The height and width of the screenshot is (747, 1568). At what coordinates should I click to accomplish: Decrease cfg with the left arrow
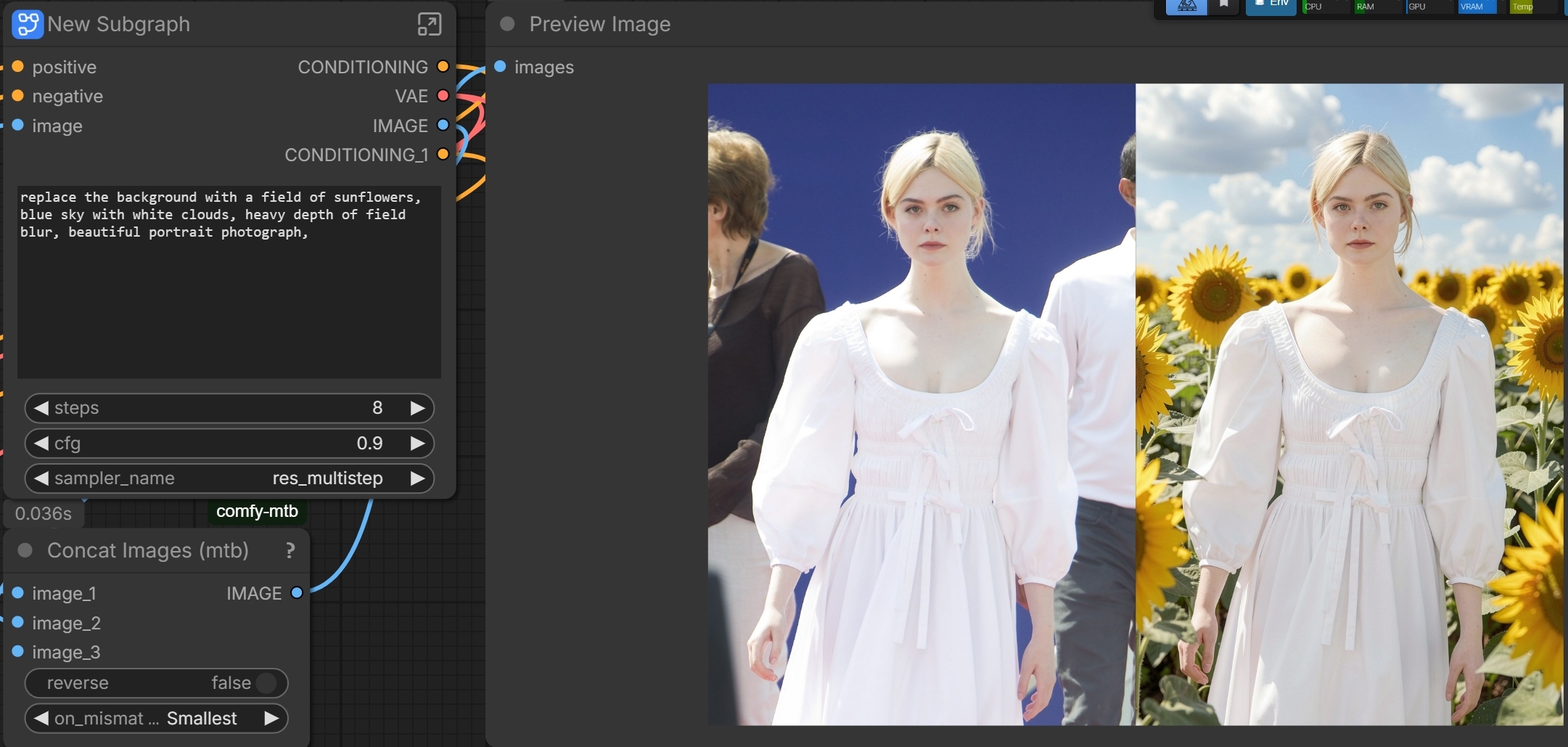[x=41, y=443]
